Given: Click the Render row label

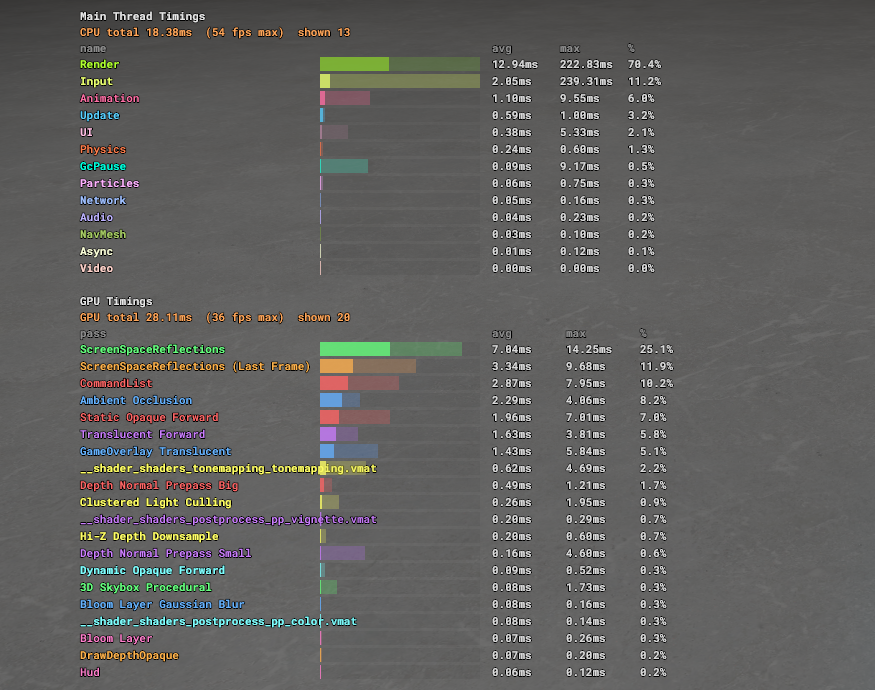Looking at the screenshot, I should pyautogui.click(x=99, y=64).
